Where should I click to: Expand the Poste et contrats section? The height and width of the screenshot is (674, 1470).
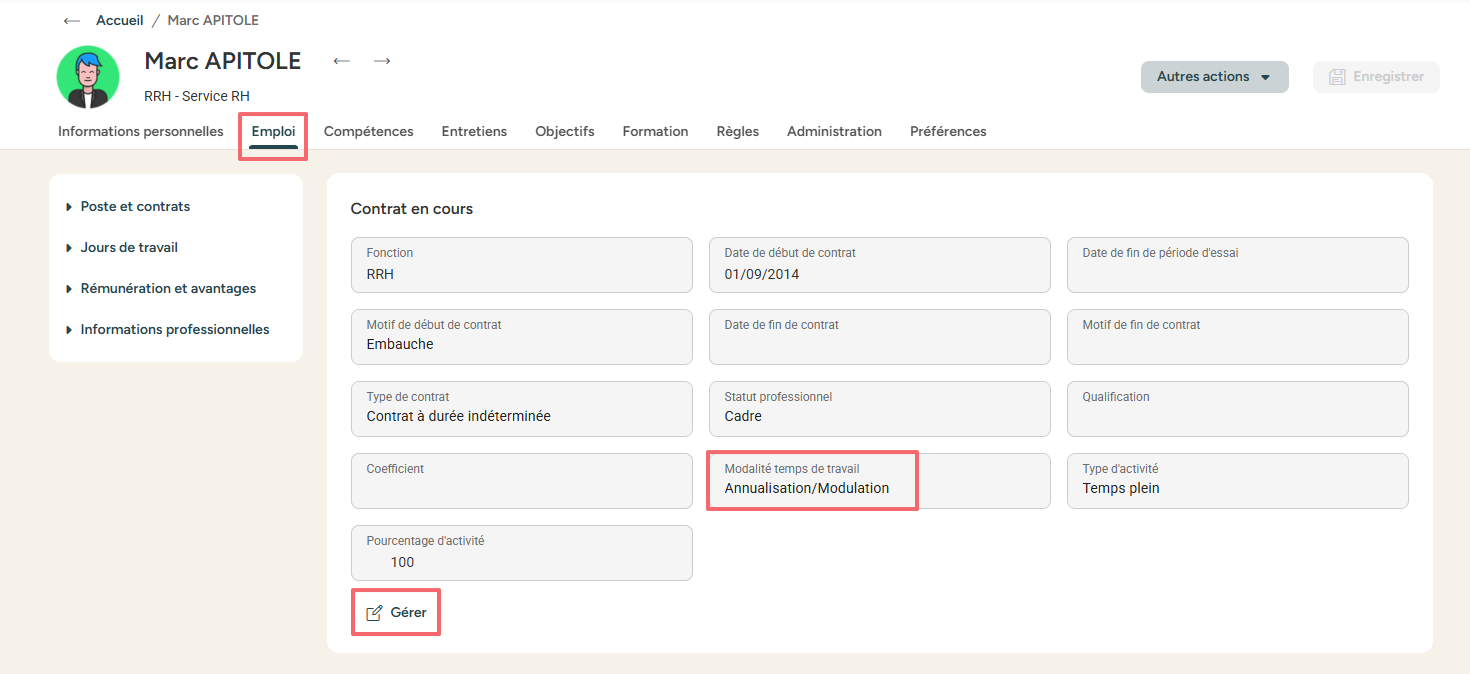[x=135, y=207]
